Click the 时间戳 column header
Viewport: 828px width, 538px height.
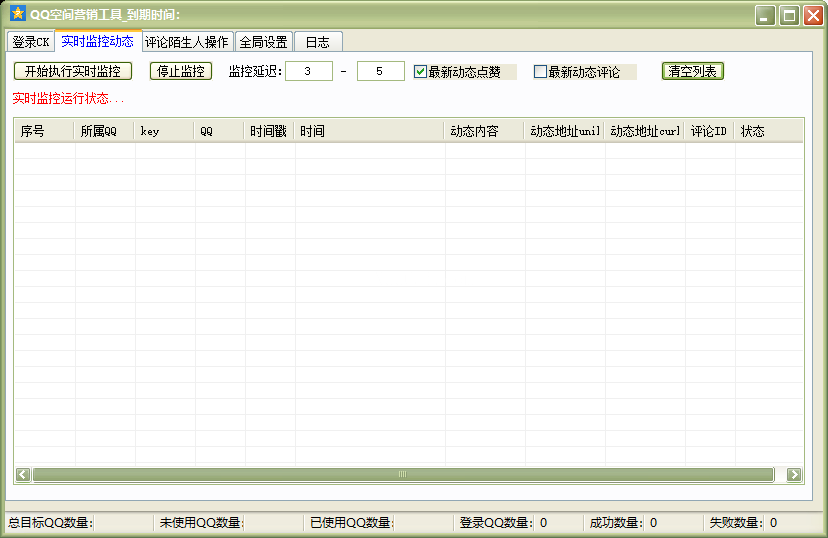pyautogui.click(x=269, y=131)
